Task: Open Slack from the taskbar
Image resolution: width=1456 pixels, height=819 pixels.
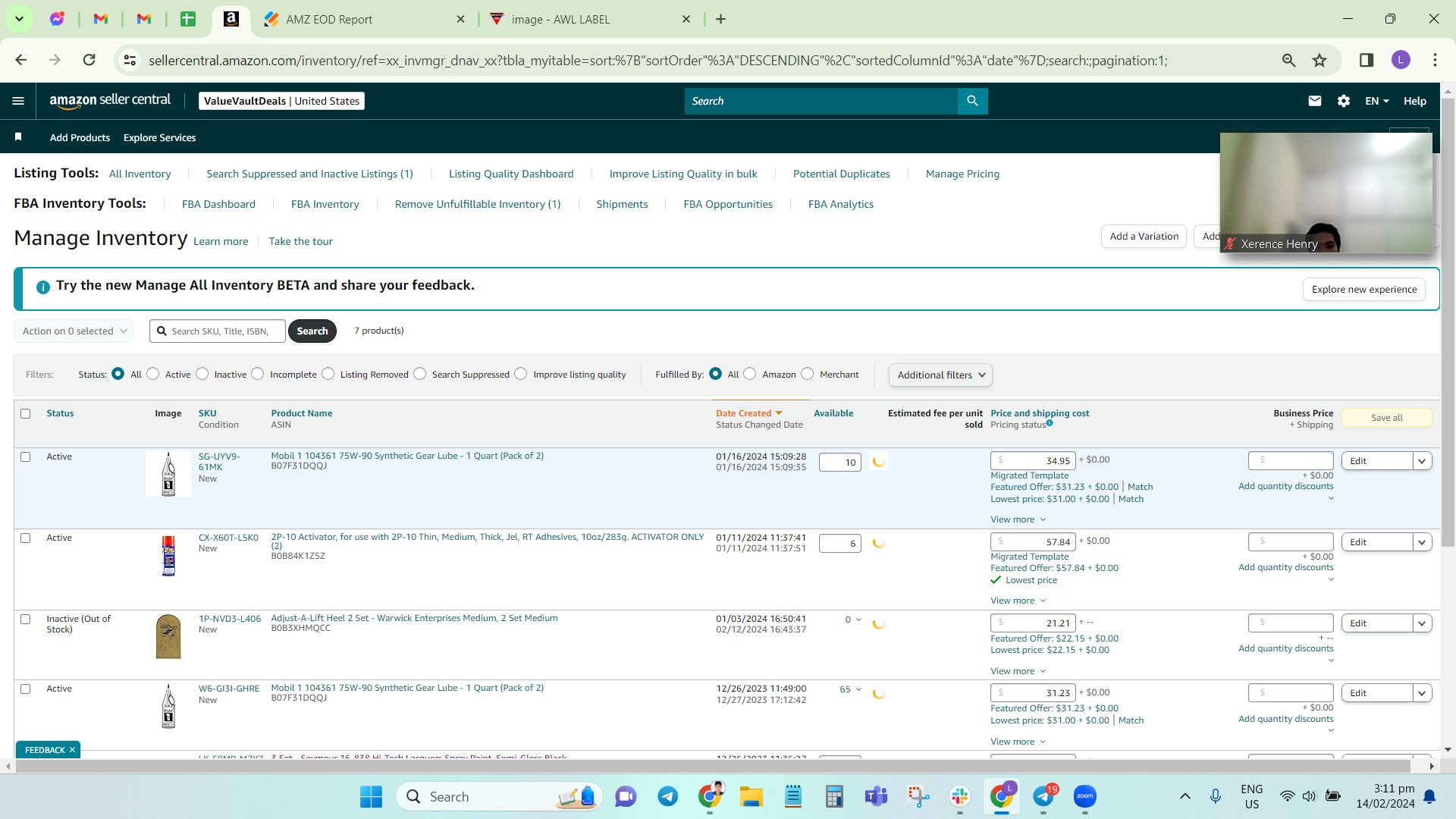Action: [x=960, y=796]
